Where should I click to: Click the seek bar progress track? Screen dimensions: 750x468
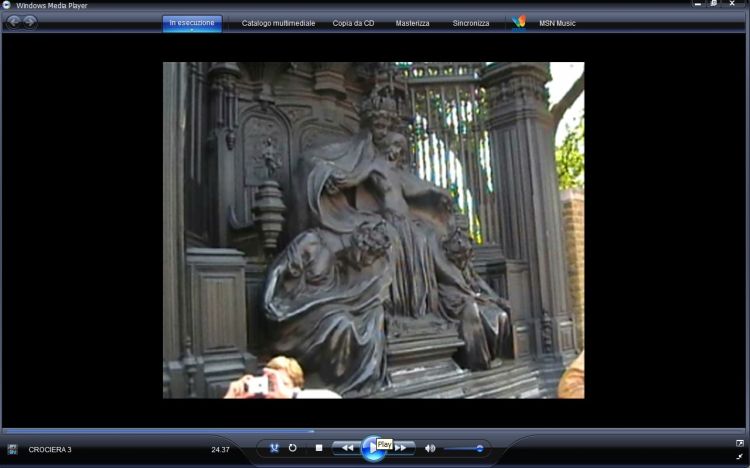(375, 432)
